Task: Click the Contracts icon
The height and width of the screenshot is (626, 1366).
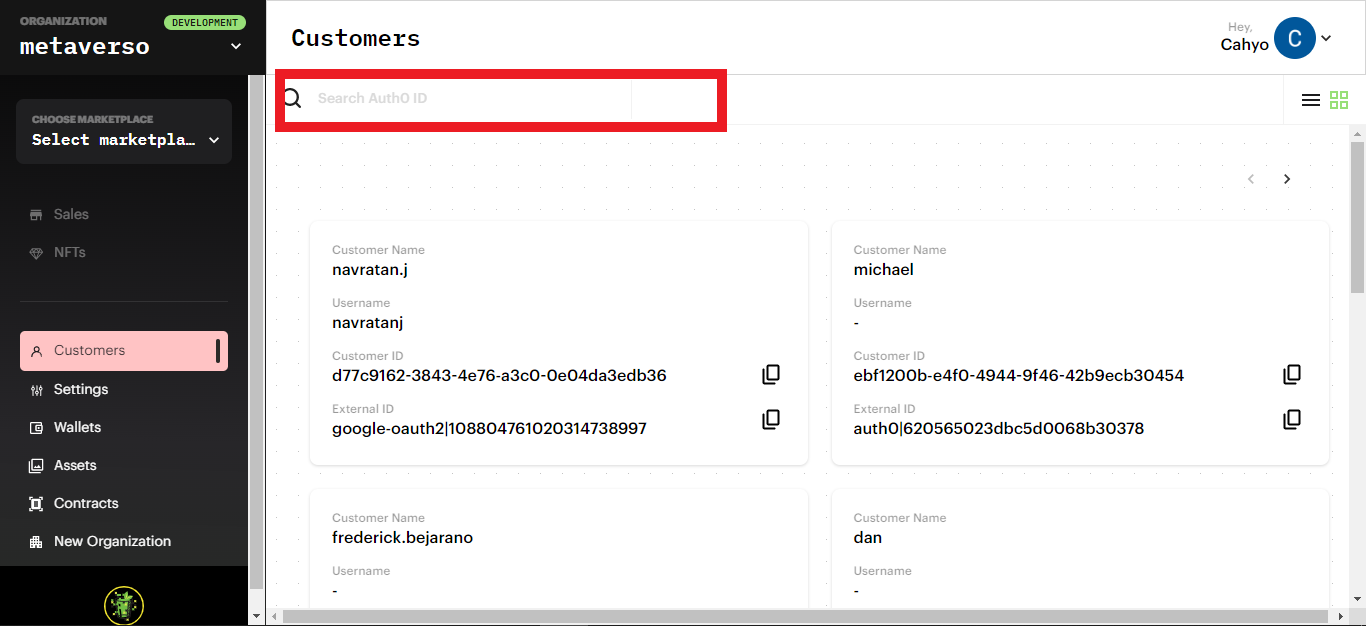Action: click(36, 504)
